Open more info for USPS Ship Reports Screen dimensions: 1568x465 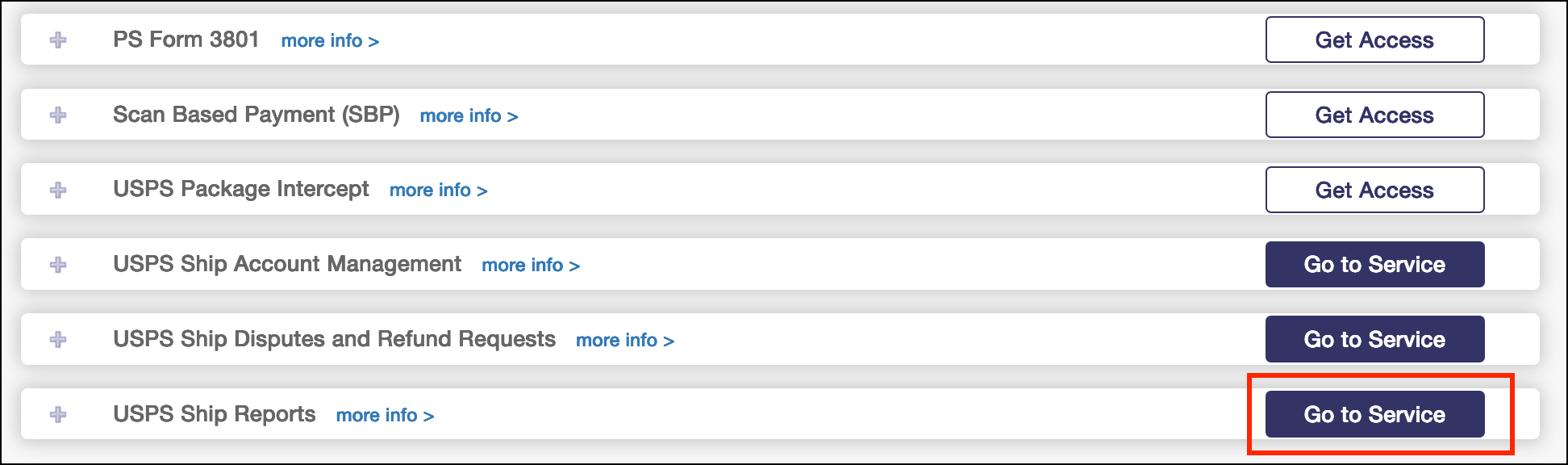[x=385, y=415]
